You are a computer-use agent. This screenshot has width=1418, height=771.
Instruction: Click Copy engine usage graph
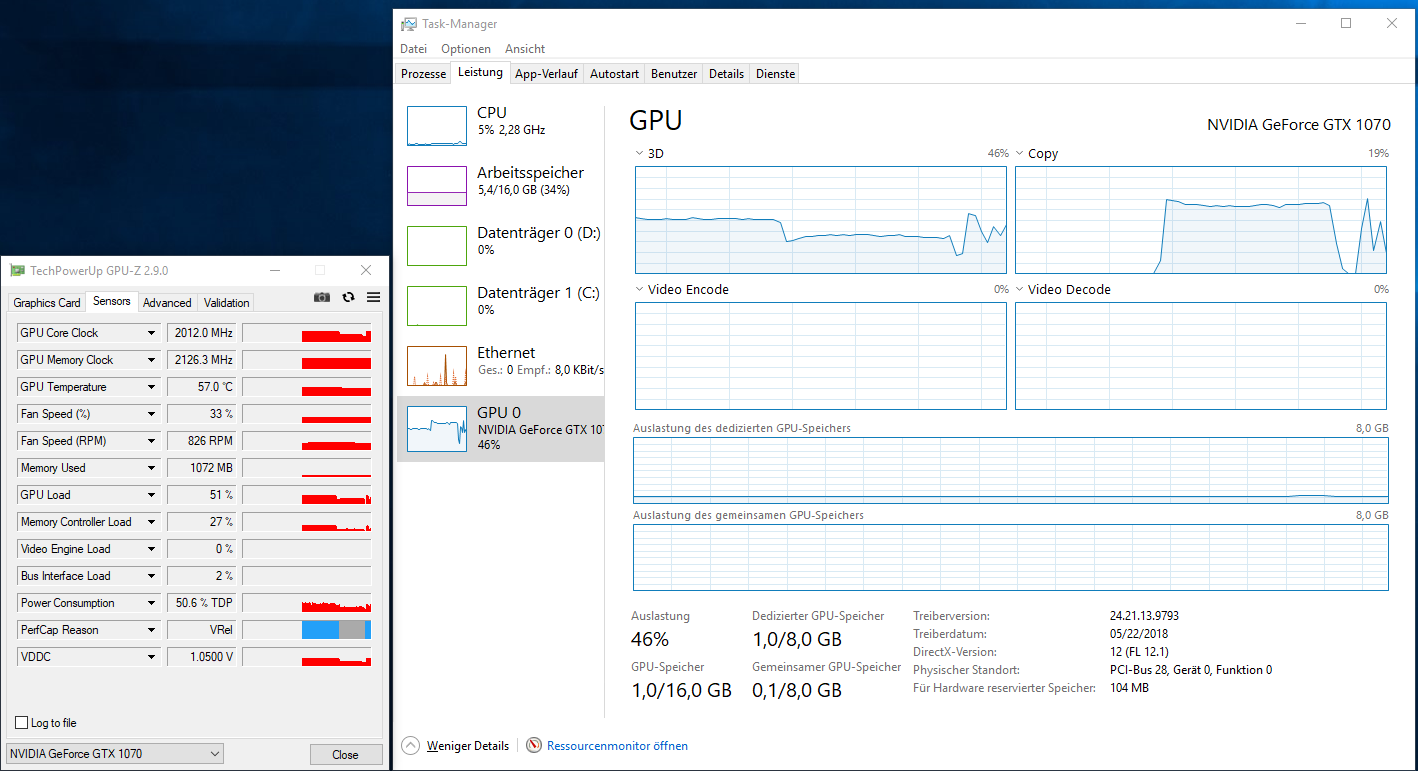pos(1201,220)
